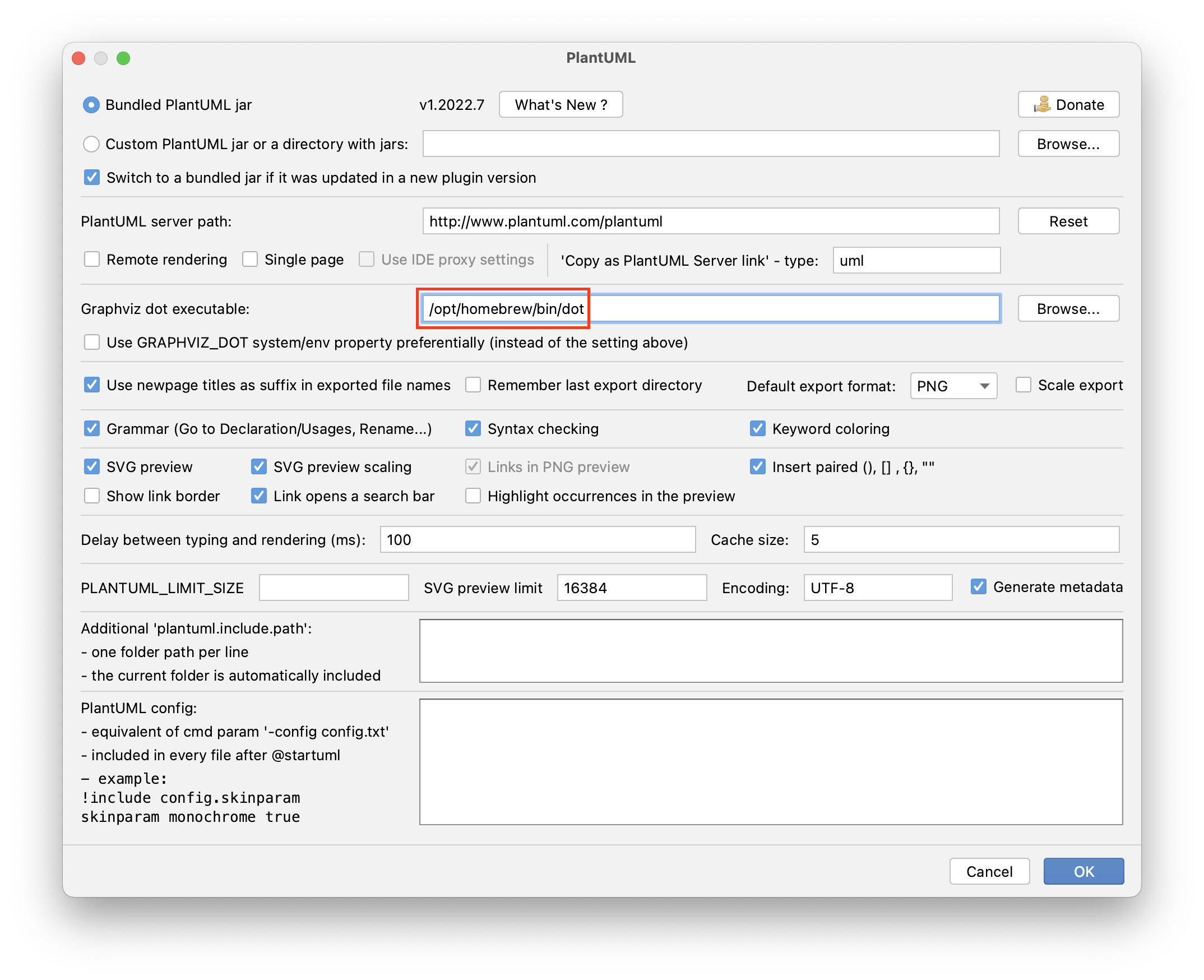1204x980 pixels.
Task: Toggle Switch to a bundled jar checkbox
Action: click(x=91, y=178)
